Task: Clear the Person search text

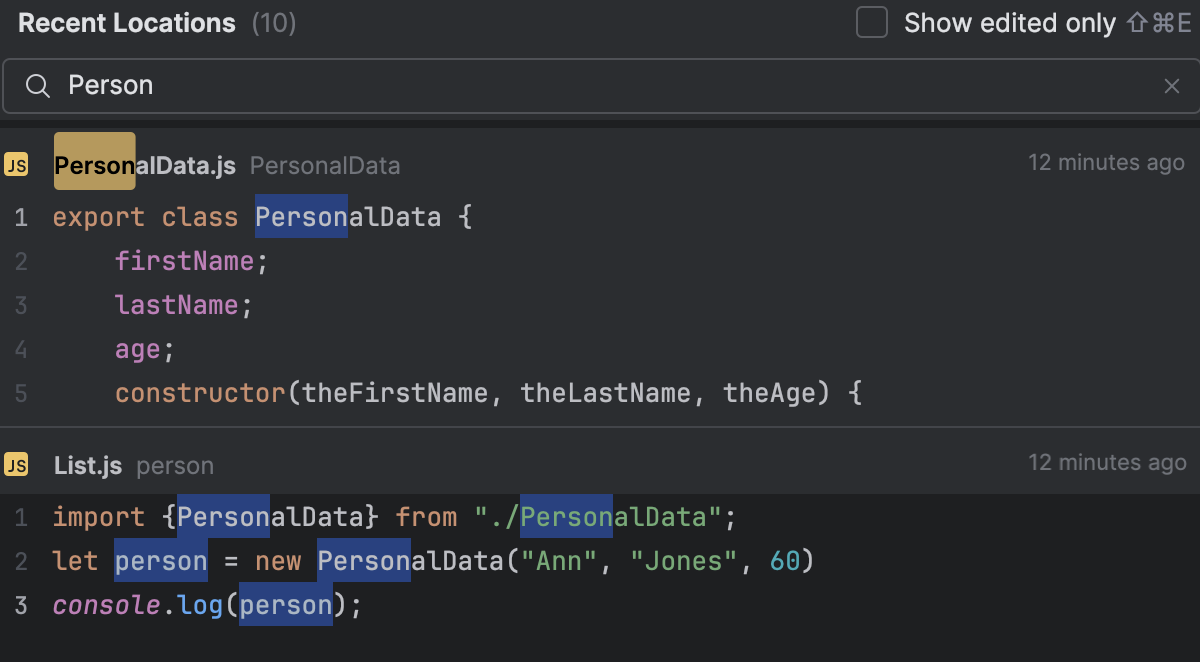Action: (1172, 86)
